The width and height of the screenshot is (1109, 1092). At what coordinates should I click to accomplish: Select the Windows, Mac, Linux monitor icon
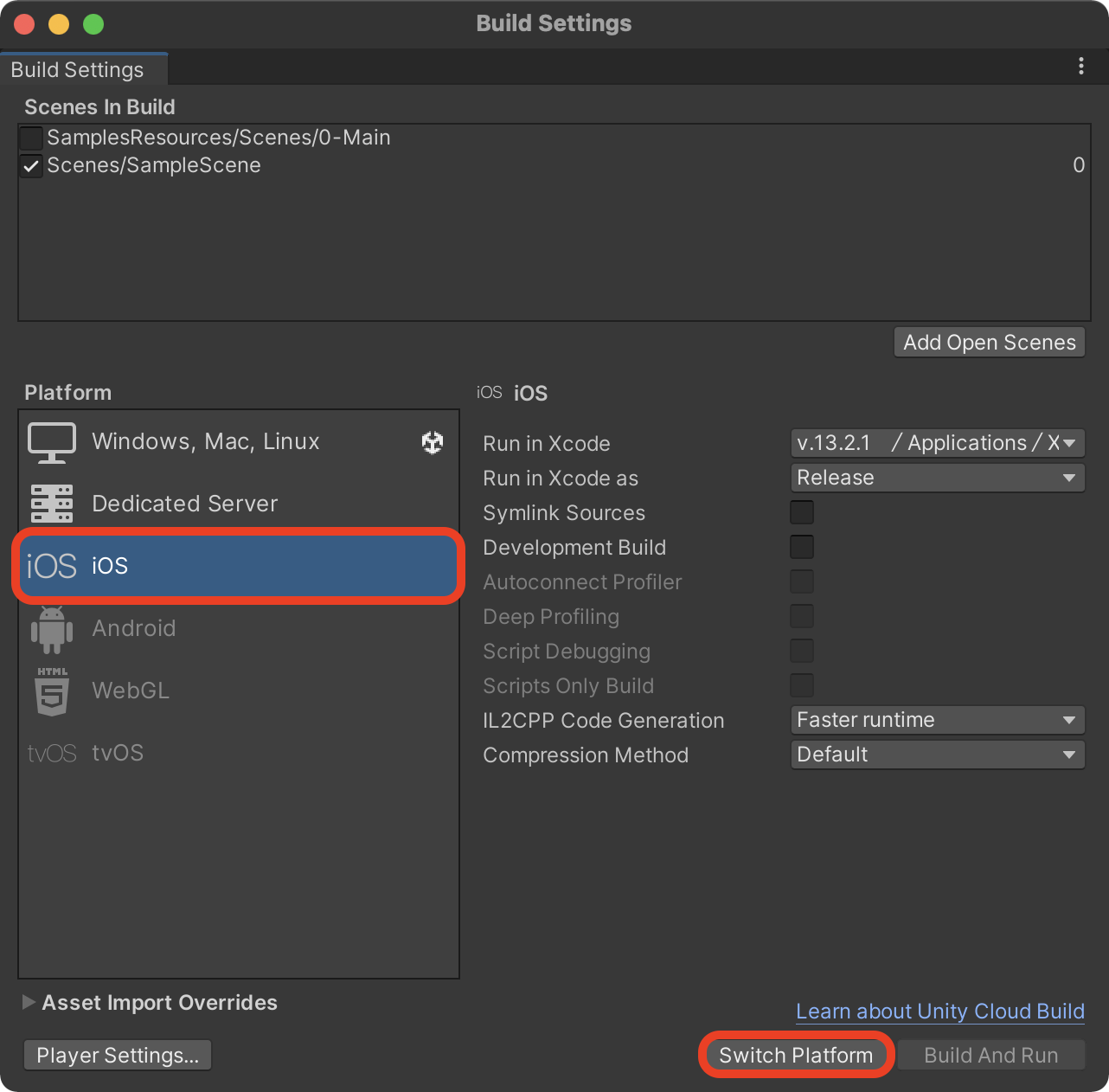(x=52, y=442)
